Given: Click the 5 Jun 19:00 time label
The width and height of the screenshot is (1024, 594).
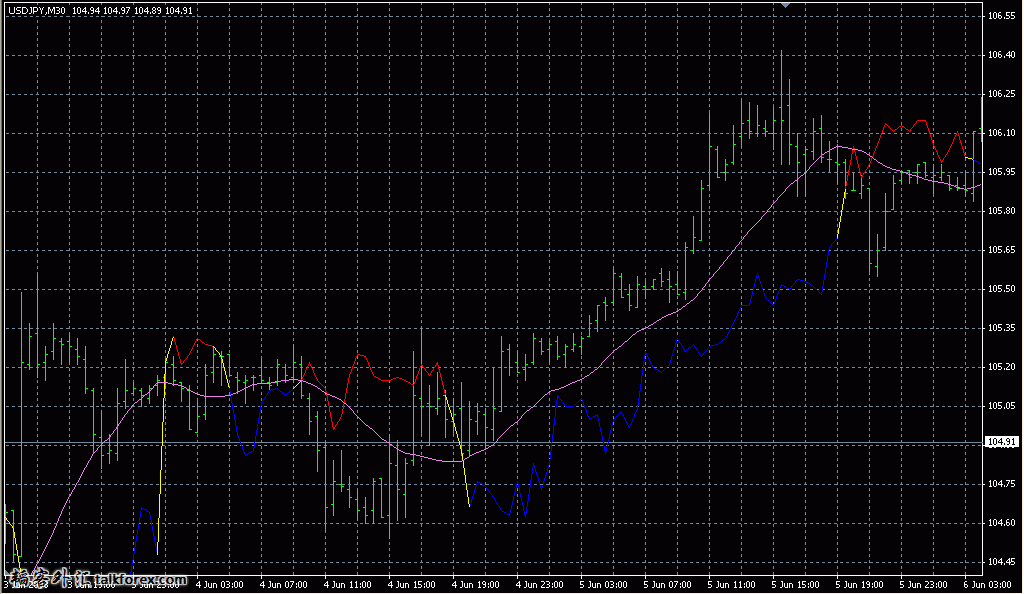Looking at the screenshot, I should pos(859,585).
